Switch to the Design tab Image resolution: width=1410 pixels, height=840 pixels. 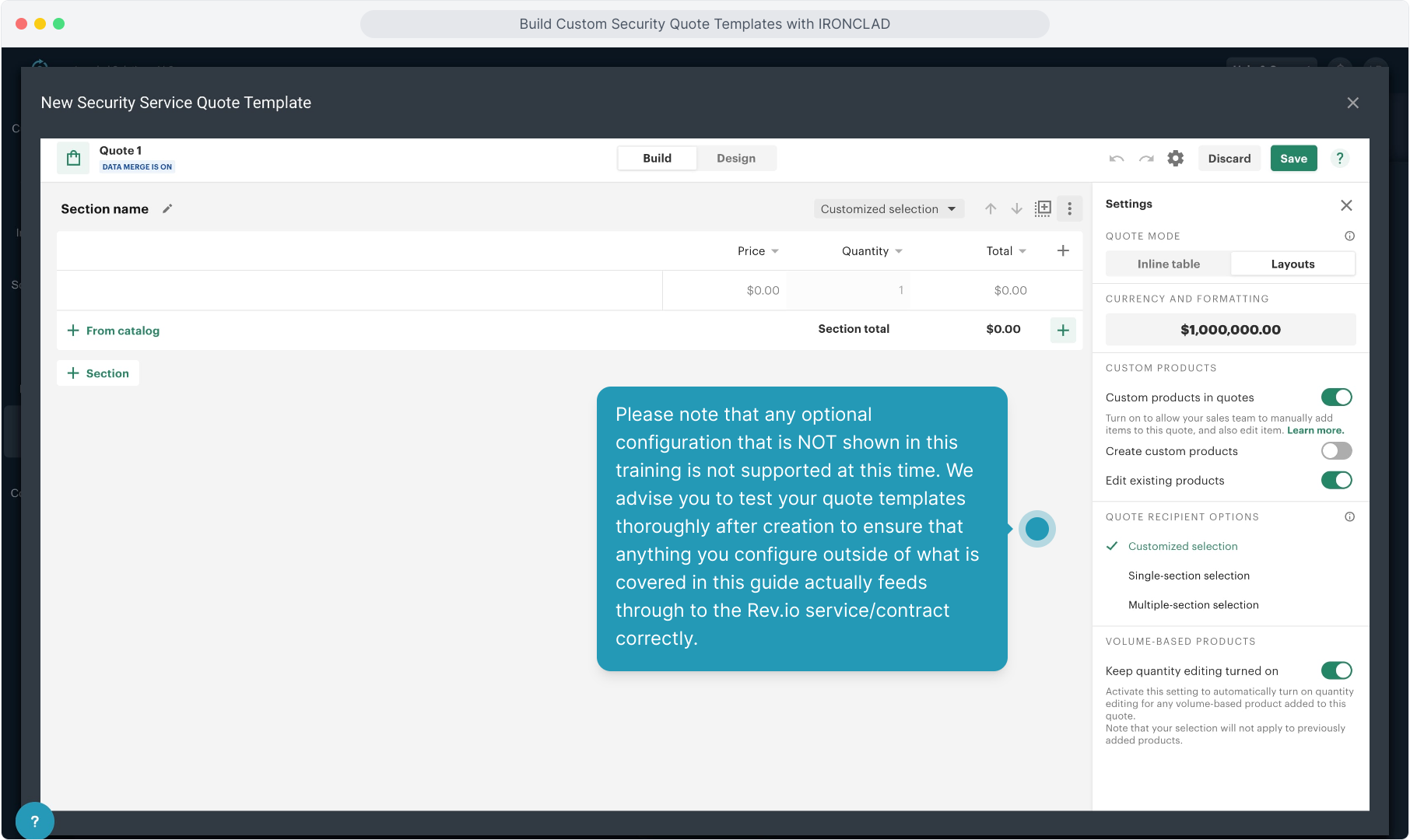point(735,159)
